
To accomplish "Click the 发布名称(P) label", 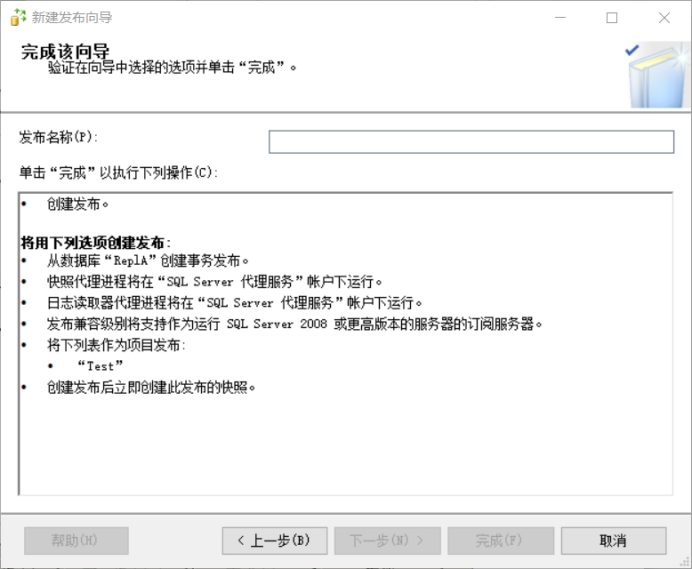I will 59,136.
